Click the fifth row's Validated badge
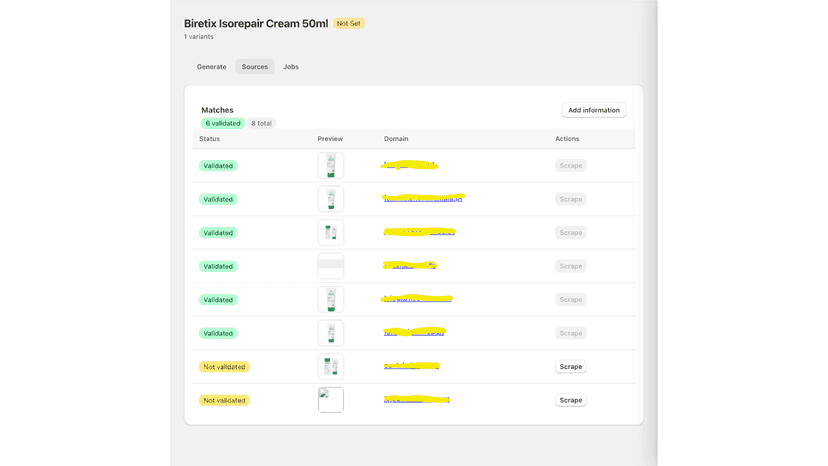Image resolution: width=828 pixels, height=466 pixels. pyautogui.click(x=218, y=300)
